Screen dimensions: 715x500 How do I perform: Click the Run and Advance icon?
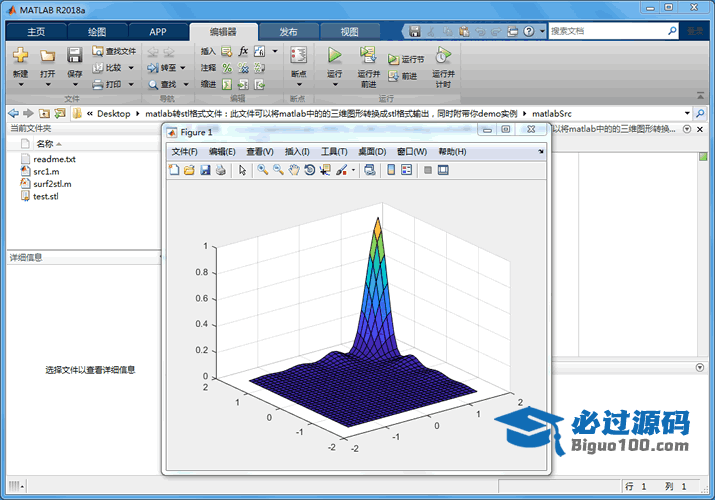coord(368,55)
